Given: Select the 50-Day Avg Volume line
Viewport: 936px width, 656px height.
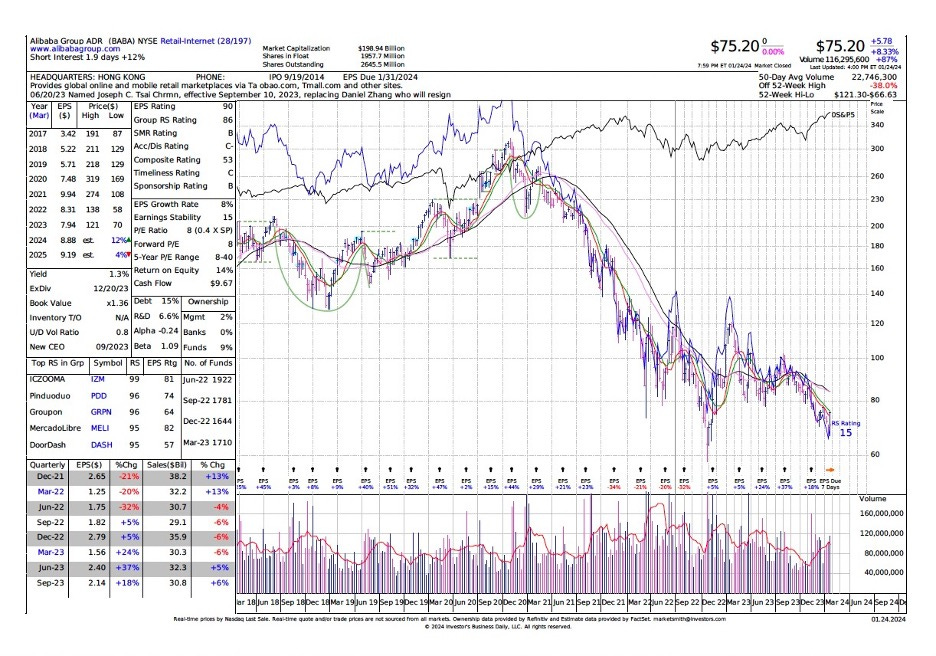Looking at the screenshot, I should click(827, 77).
